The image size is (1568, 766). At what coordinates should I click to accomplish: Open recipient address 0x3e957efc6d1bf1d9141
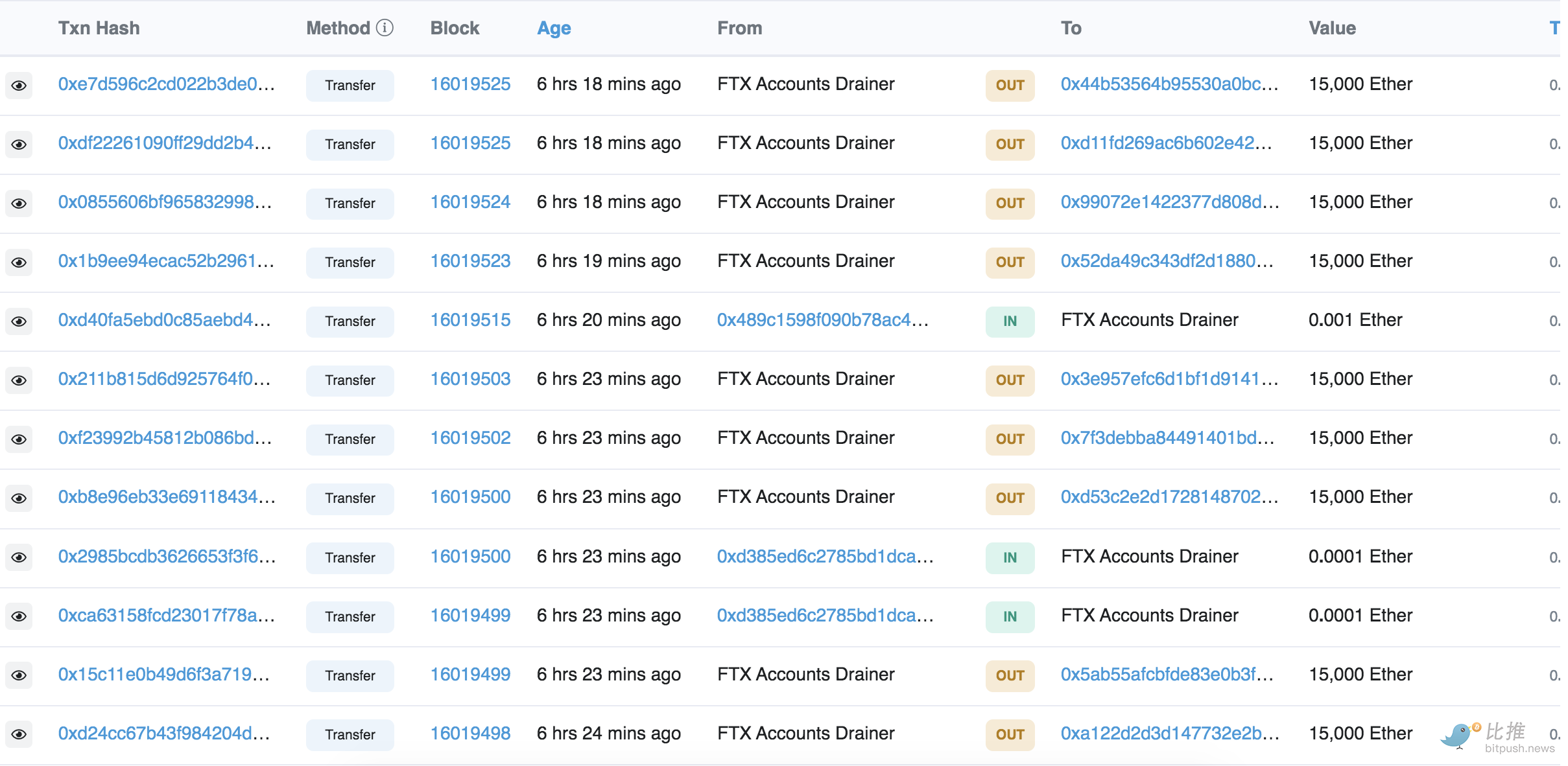(1170, 379)
